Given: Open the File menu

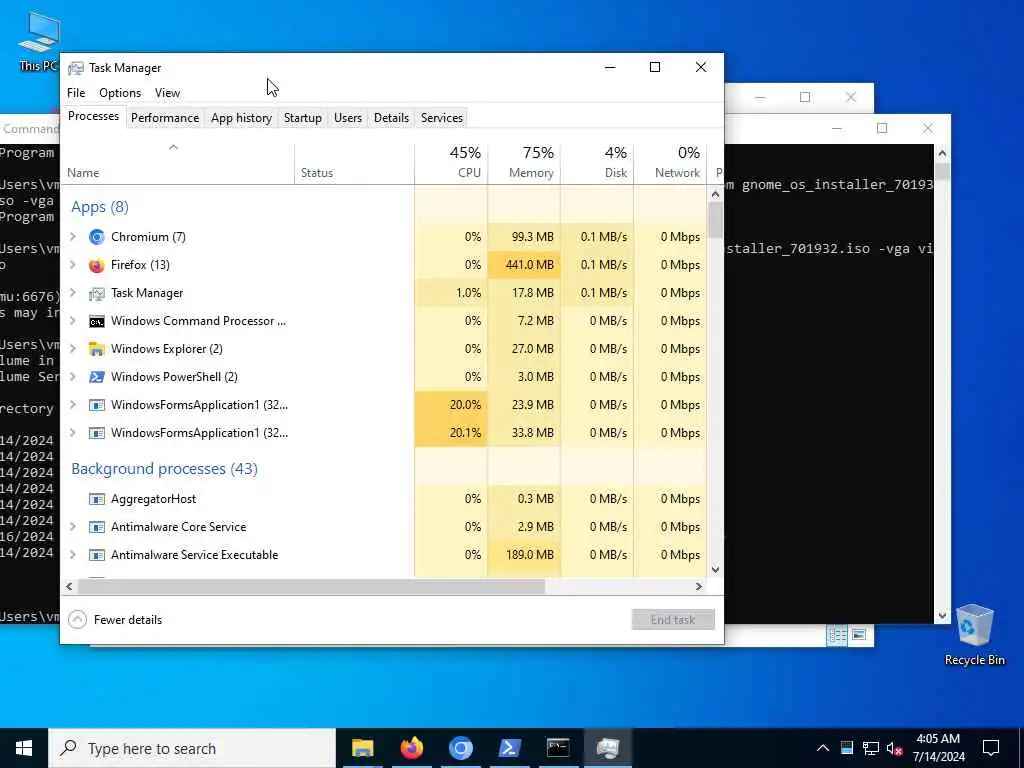Looking at the screenshot, I should [76, 93].
